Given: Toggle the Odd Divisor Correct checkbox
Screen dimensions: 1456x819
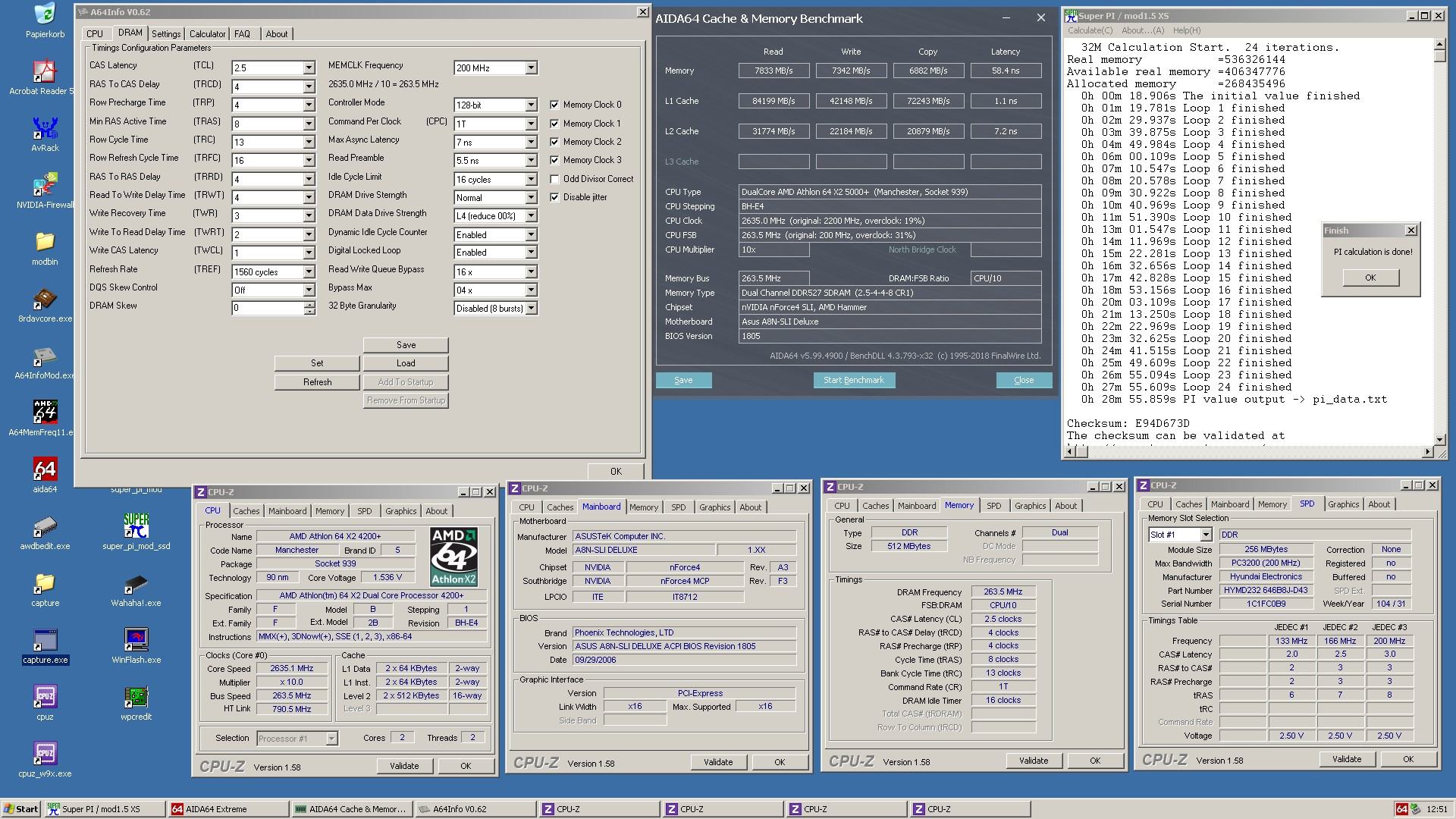Looking at the screenshot, I should [554, 179].
